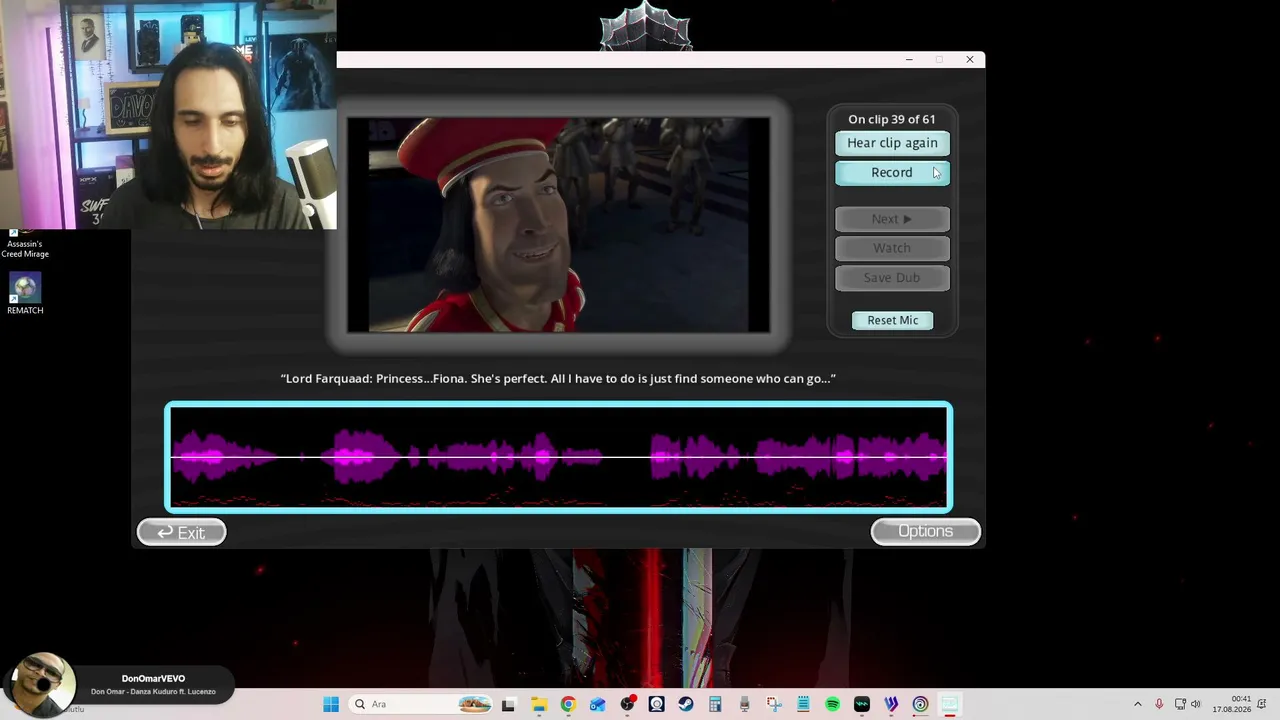Click the DonOmarVEVO now-playing overlay
This screenshot has height=720, width=1280.
coord(118,685)
